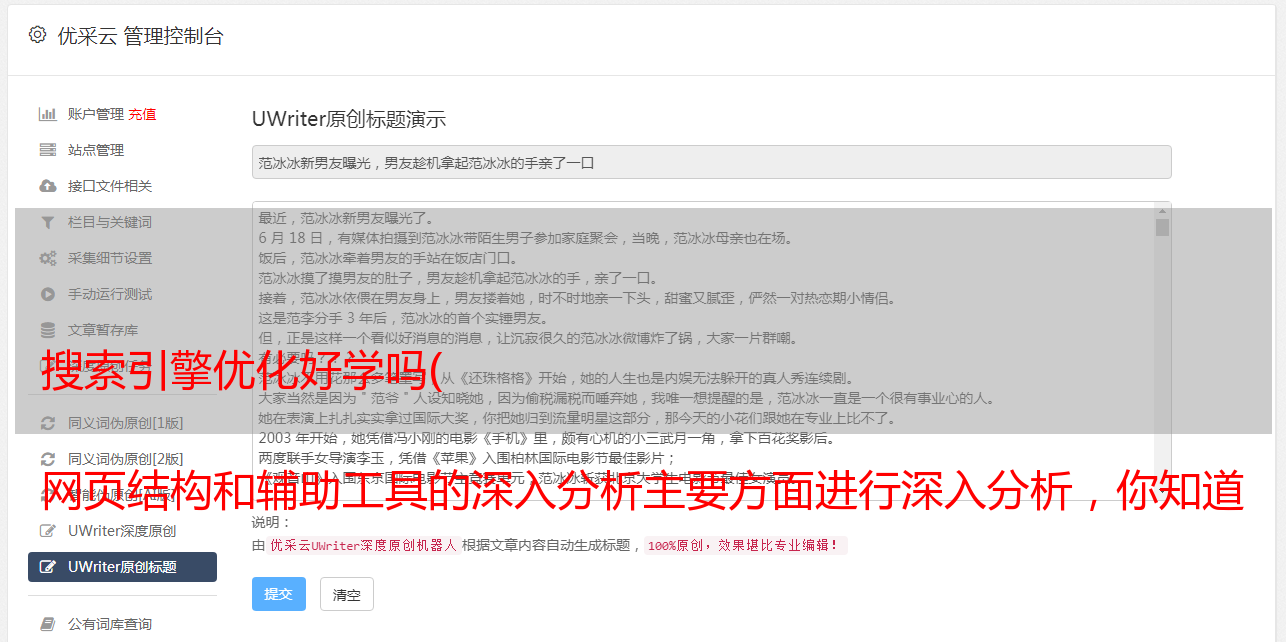Open the 同义词伪原创[2版] menu item
Screen dimensions: 1286x642
122,458
